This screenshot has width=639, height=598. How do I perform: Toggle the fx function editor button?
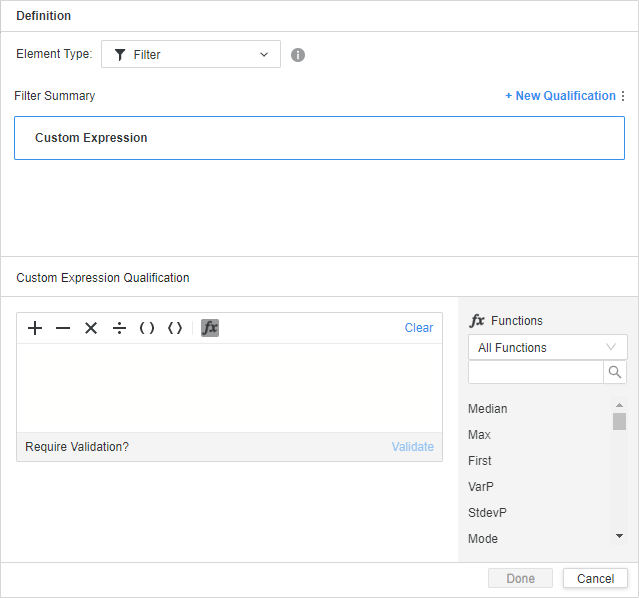(x=210, y=328)
